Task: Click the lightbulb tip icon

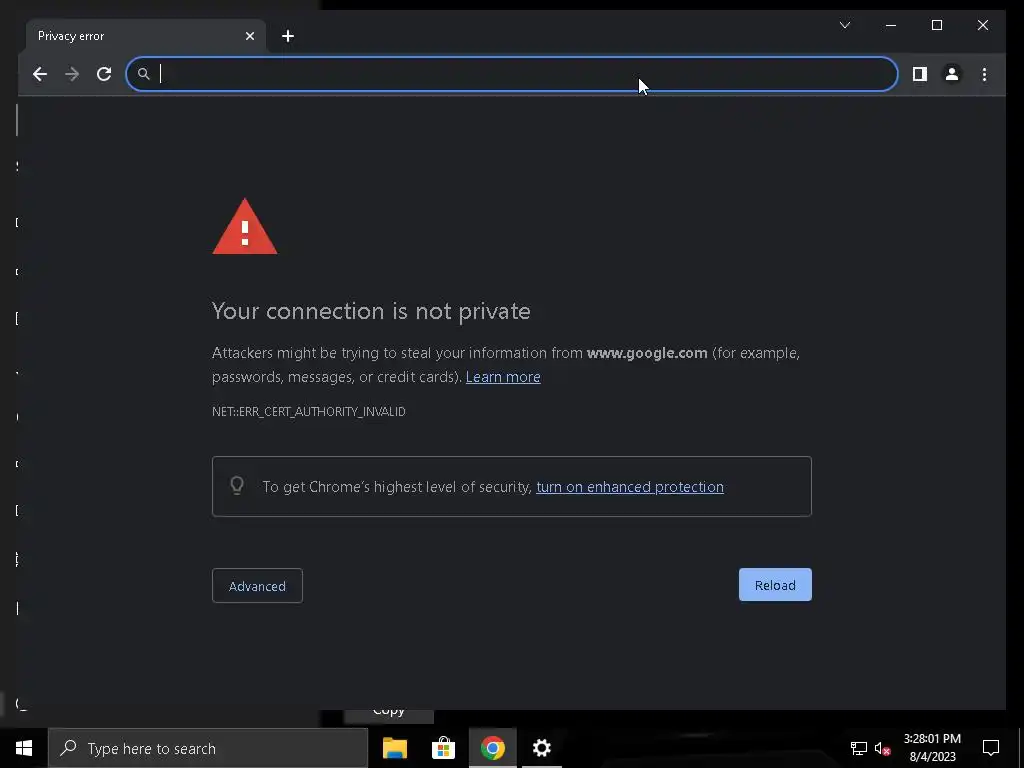Action: (x=237, y=485)
